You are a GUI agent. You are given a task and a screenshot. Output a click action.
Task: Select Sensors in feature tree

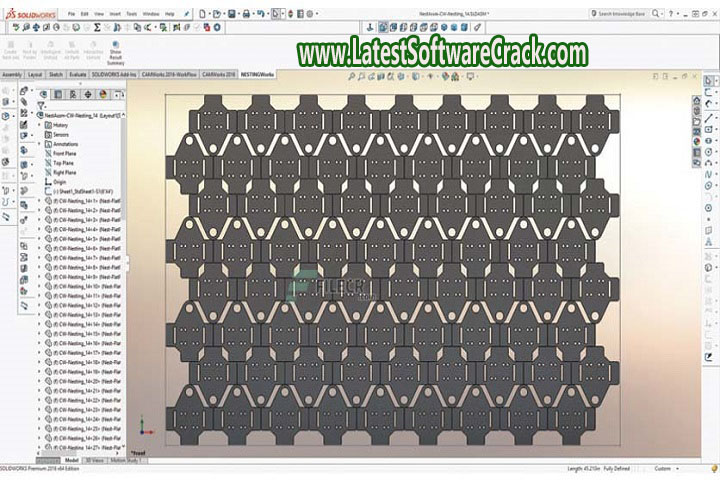pyautogui.click(x=56, y=135)
